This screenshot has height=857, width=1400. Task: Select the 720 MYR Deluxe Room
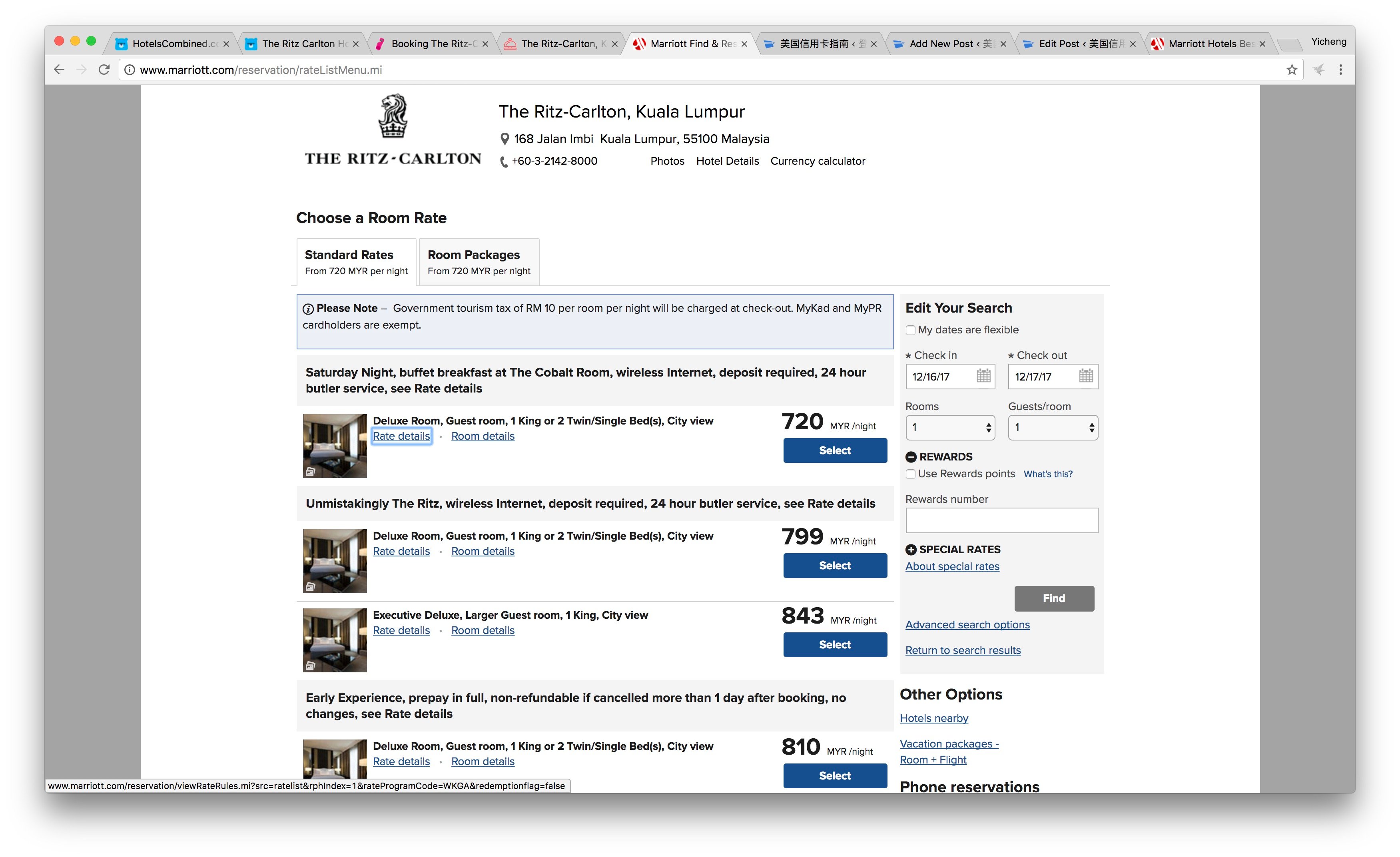coord(835,450)
